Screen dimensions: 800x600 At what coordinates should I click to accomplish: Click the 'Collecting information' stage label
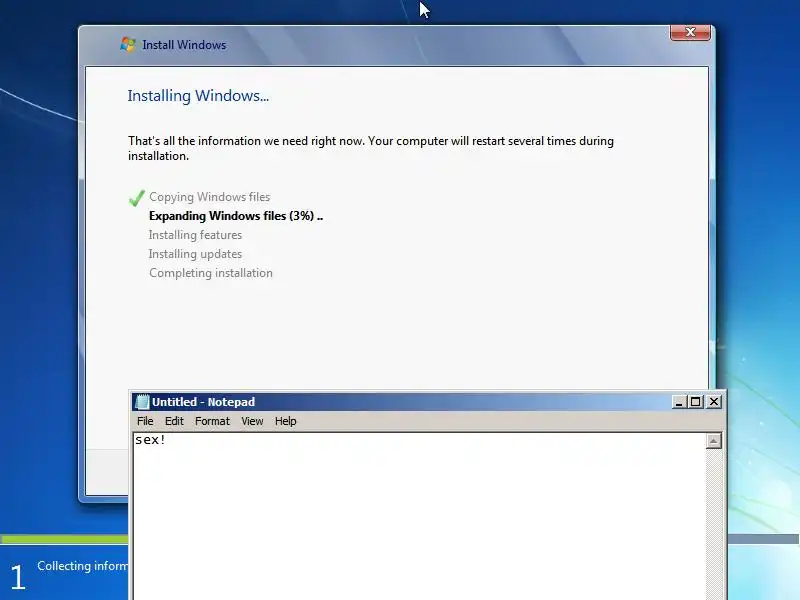pos(83,566)
